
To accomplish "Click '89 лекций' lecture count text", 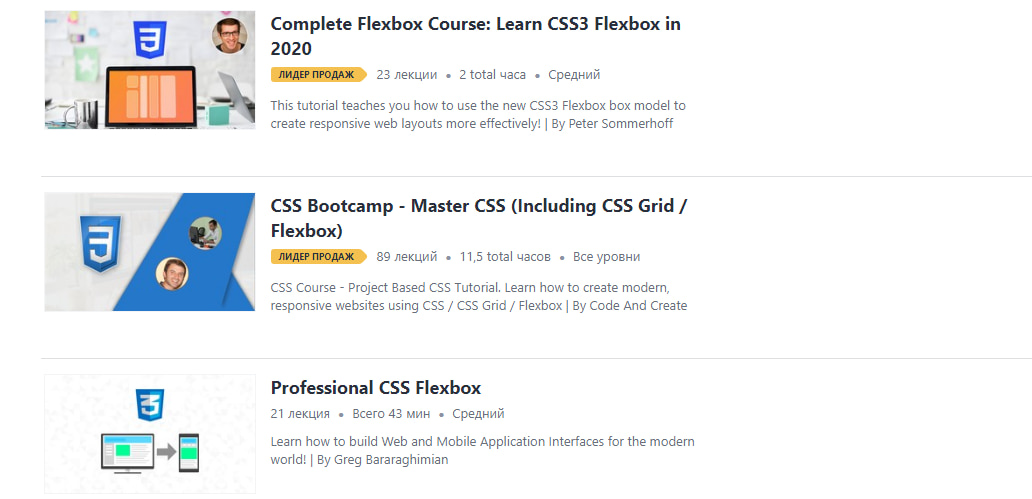I will click(407, 257).
